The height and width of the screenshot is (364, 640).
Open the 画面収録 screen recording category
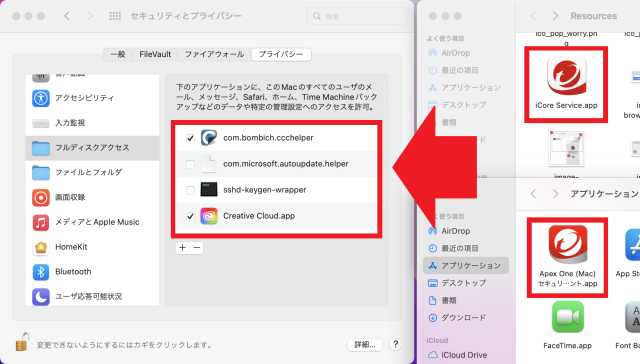tap(92, 198)
